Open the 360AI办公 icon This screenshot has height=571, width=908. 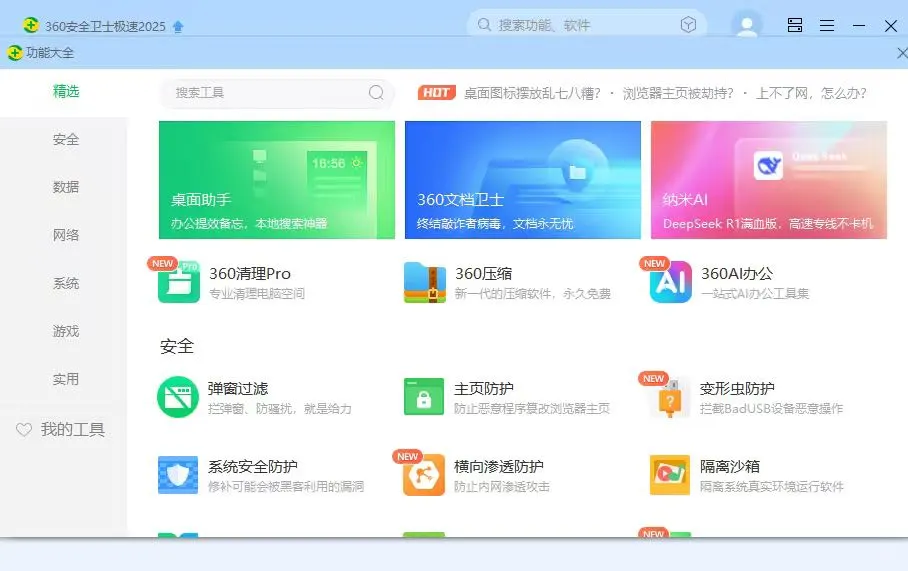coord(671,282)
